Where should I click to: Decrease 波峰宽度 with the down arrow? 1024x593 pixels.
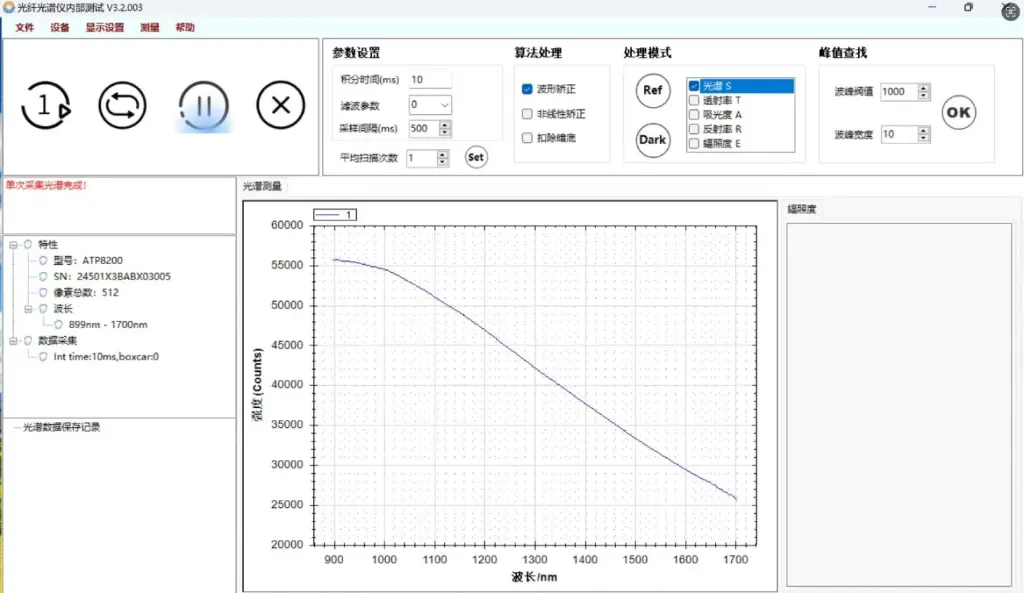pos(923,138)
